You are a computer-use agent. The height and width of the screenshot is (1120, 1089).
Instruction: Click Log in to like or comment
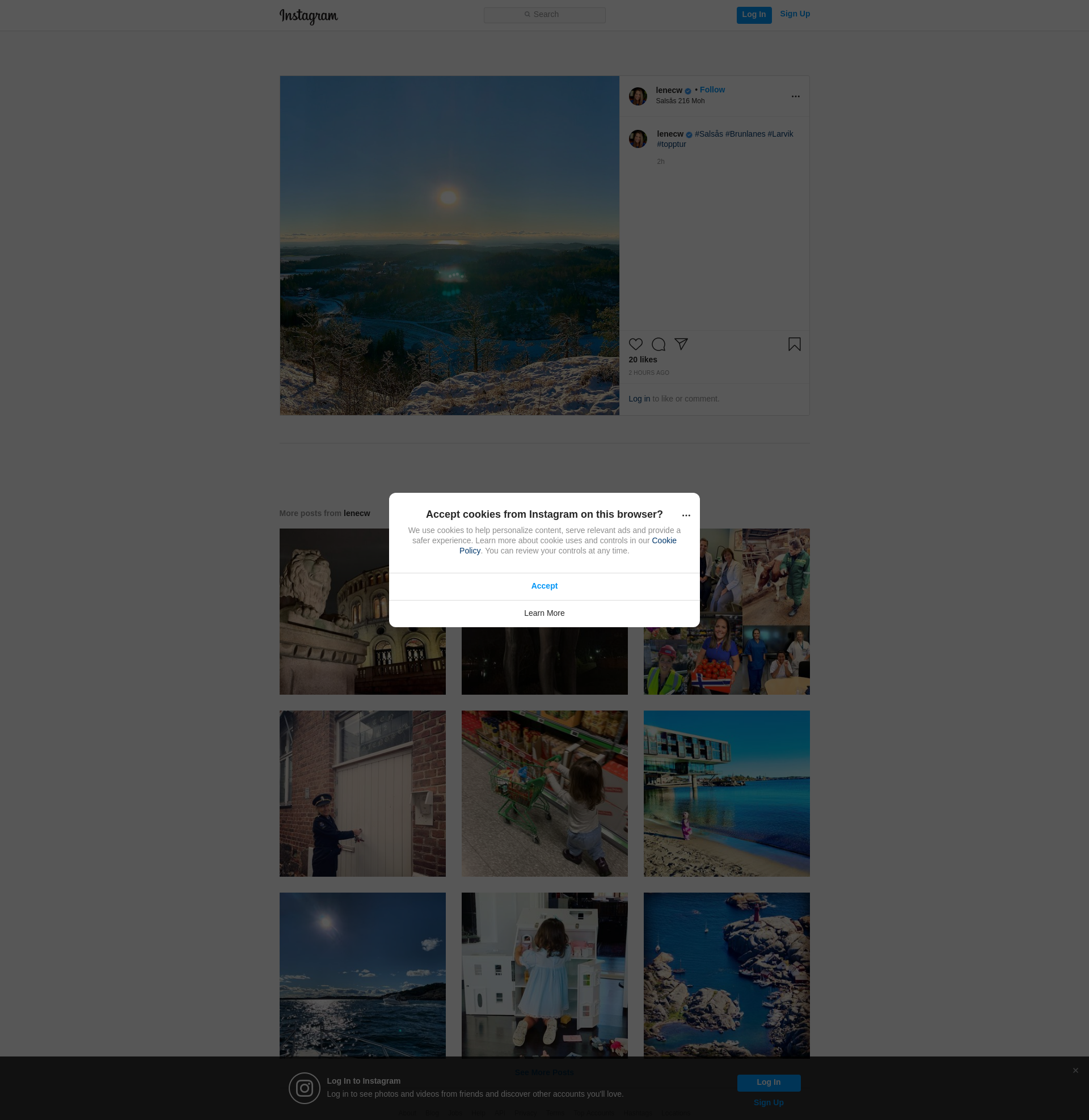(639, 399)
